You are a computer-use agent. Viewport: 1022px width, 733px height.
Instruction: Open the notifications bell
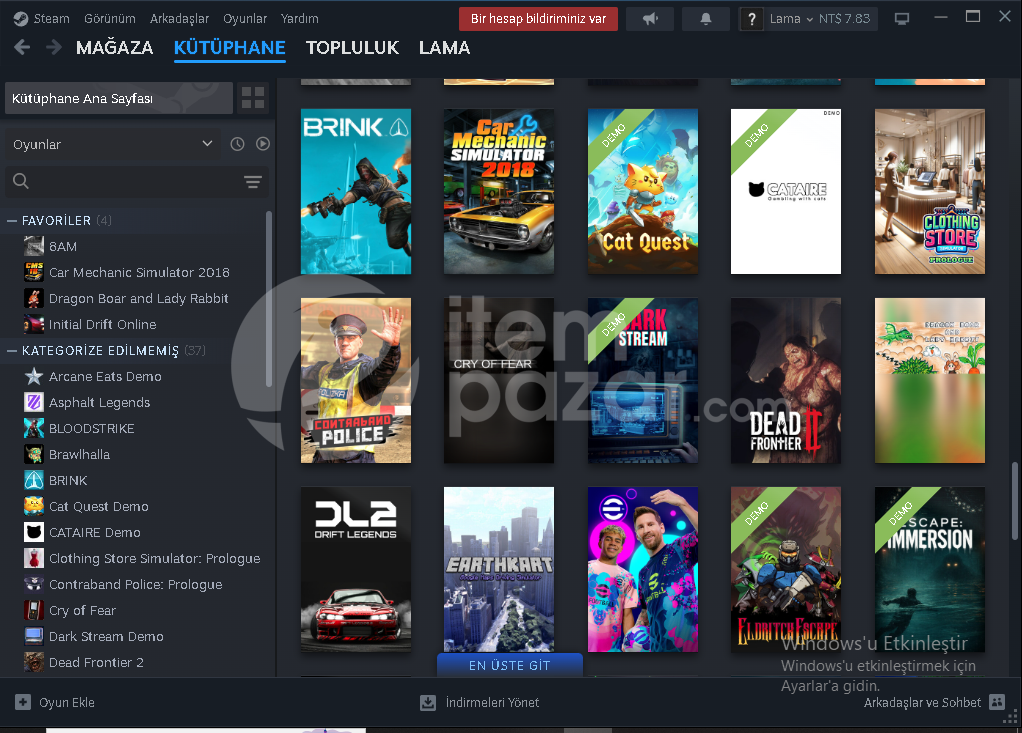(705, 19)
